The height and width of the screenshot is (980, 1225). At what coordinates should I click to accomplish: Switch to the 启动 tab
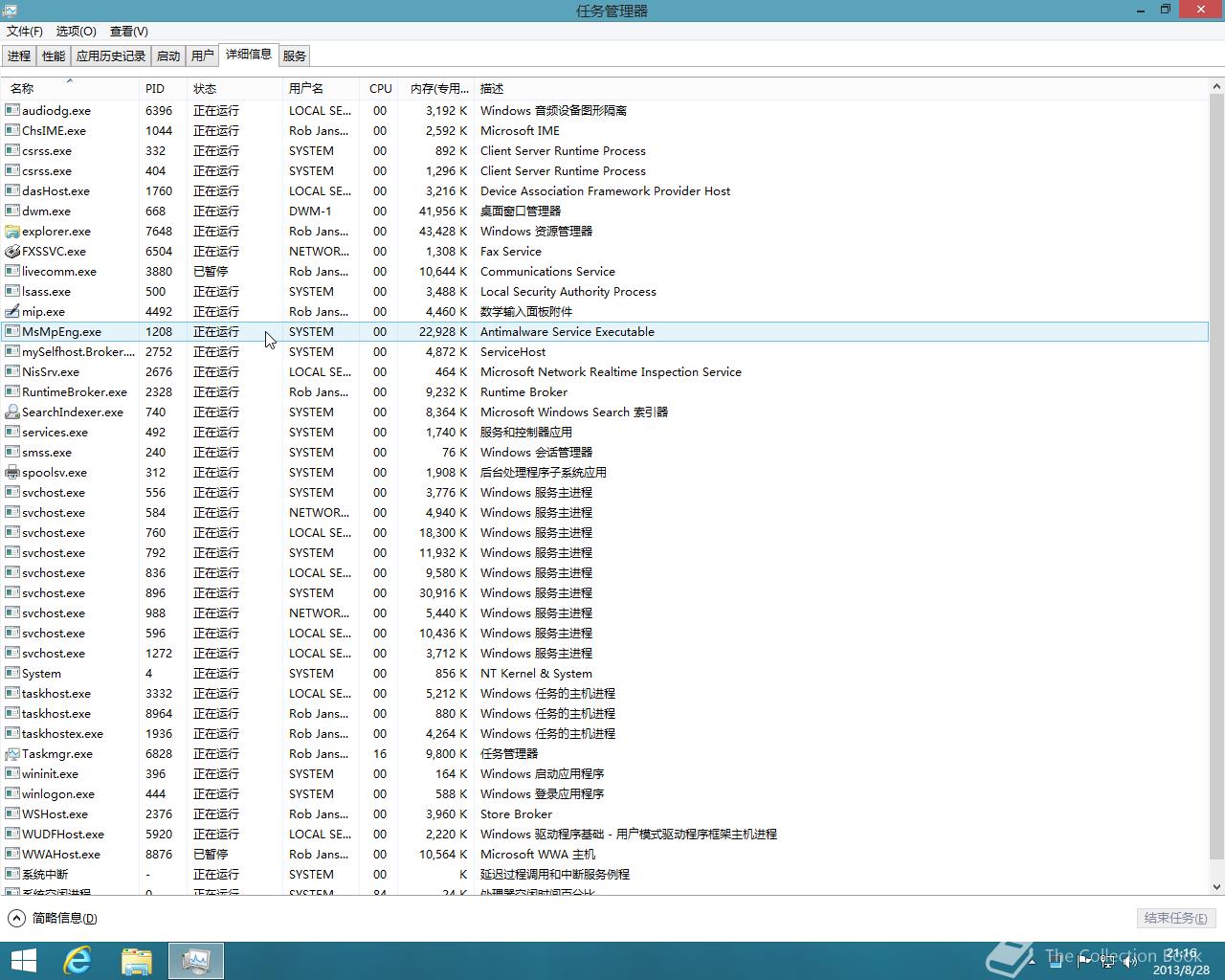(168, 56)
